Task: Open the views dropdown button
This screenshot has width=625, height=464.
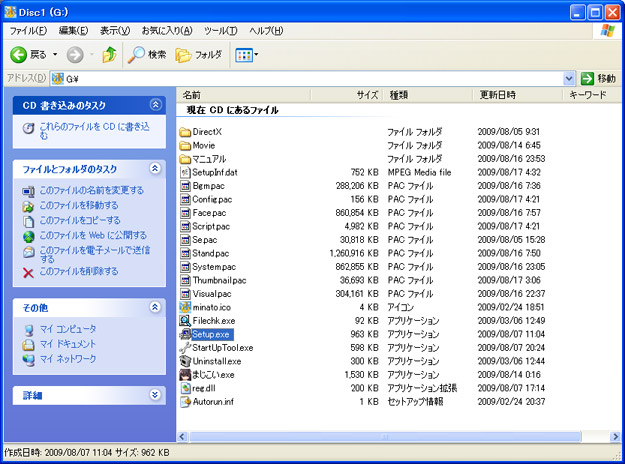Action: (x=246, y=54)
